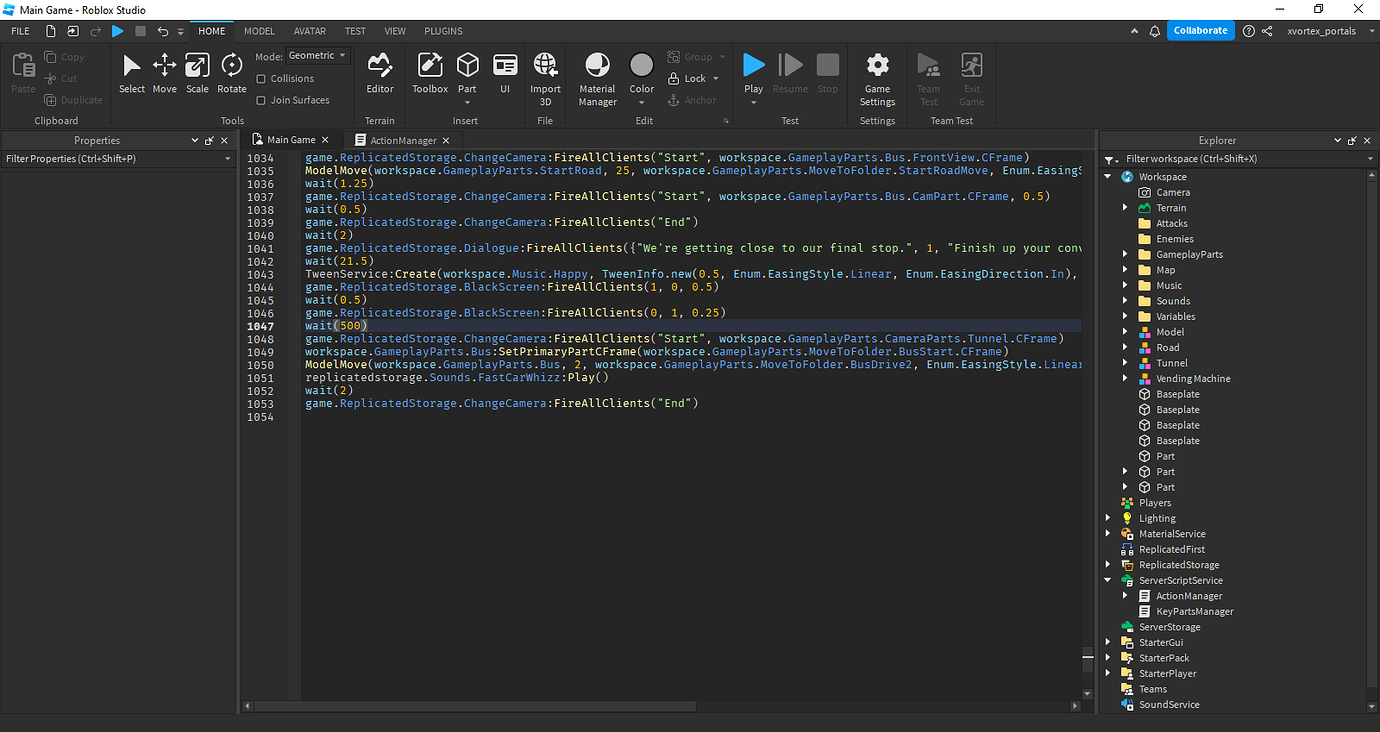Expand the ReplicatedStorage node
The image size is (1380, 732).
(1109, 565)
